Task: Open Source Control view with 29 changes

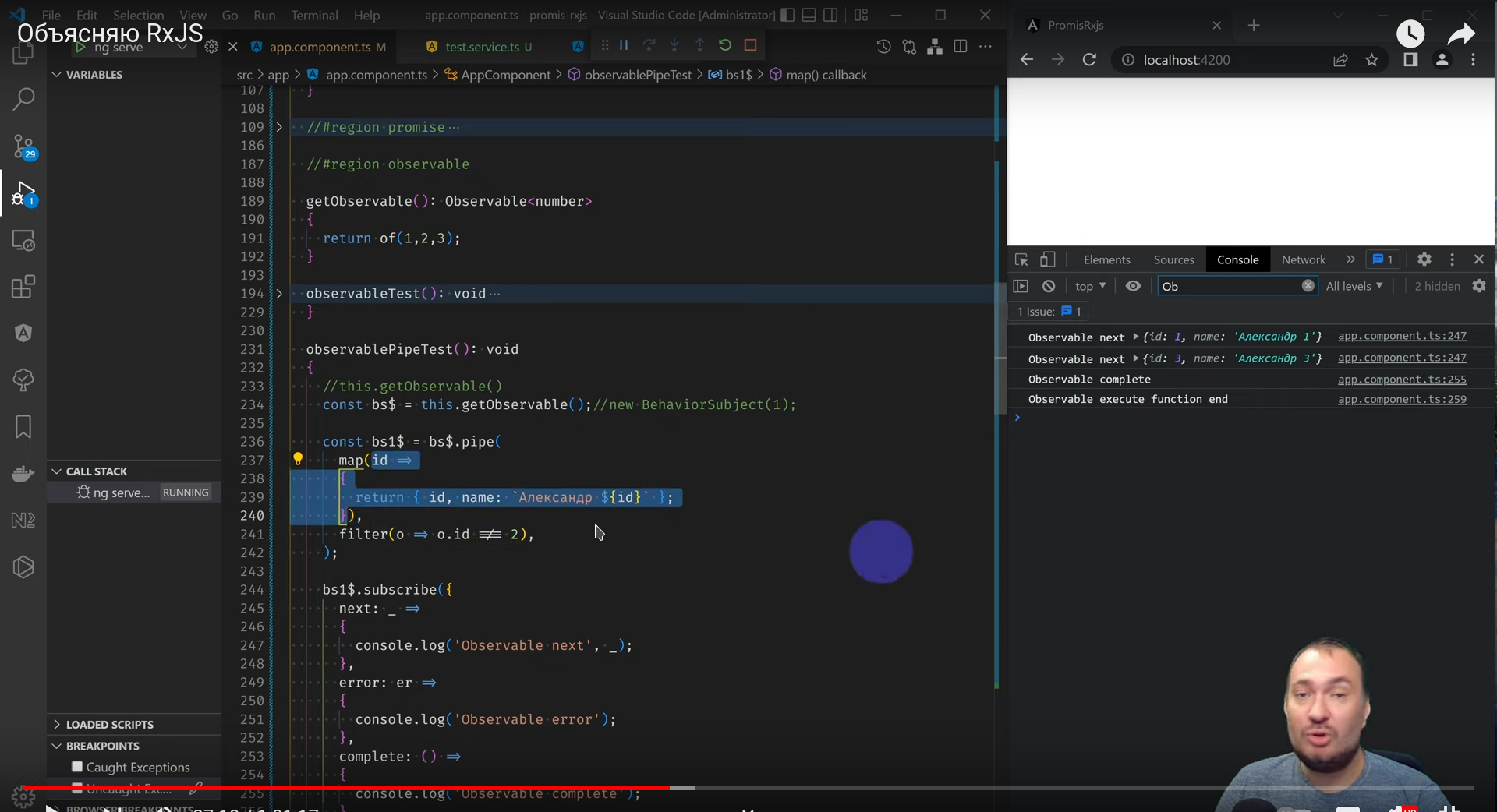Action: pos(23,146)
